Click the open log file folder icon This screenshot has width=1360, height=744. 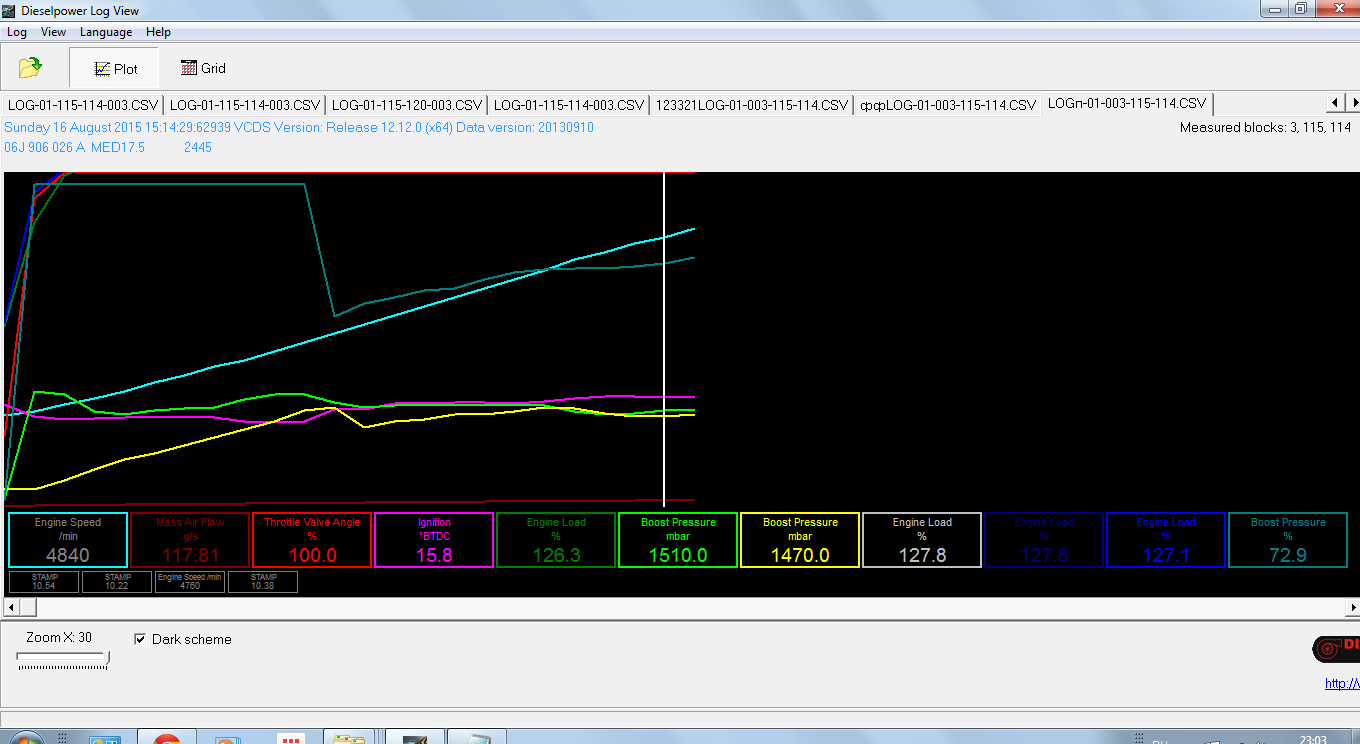tap(30, 68)
